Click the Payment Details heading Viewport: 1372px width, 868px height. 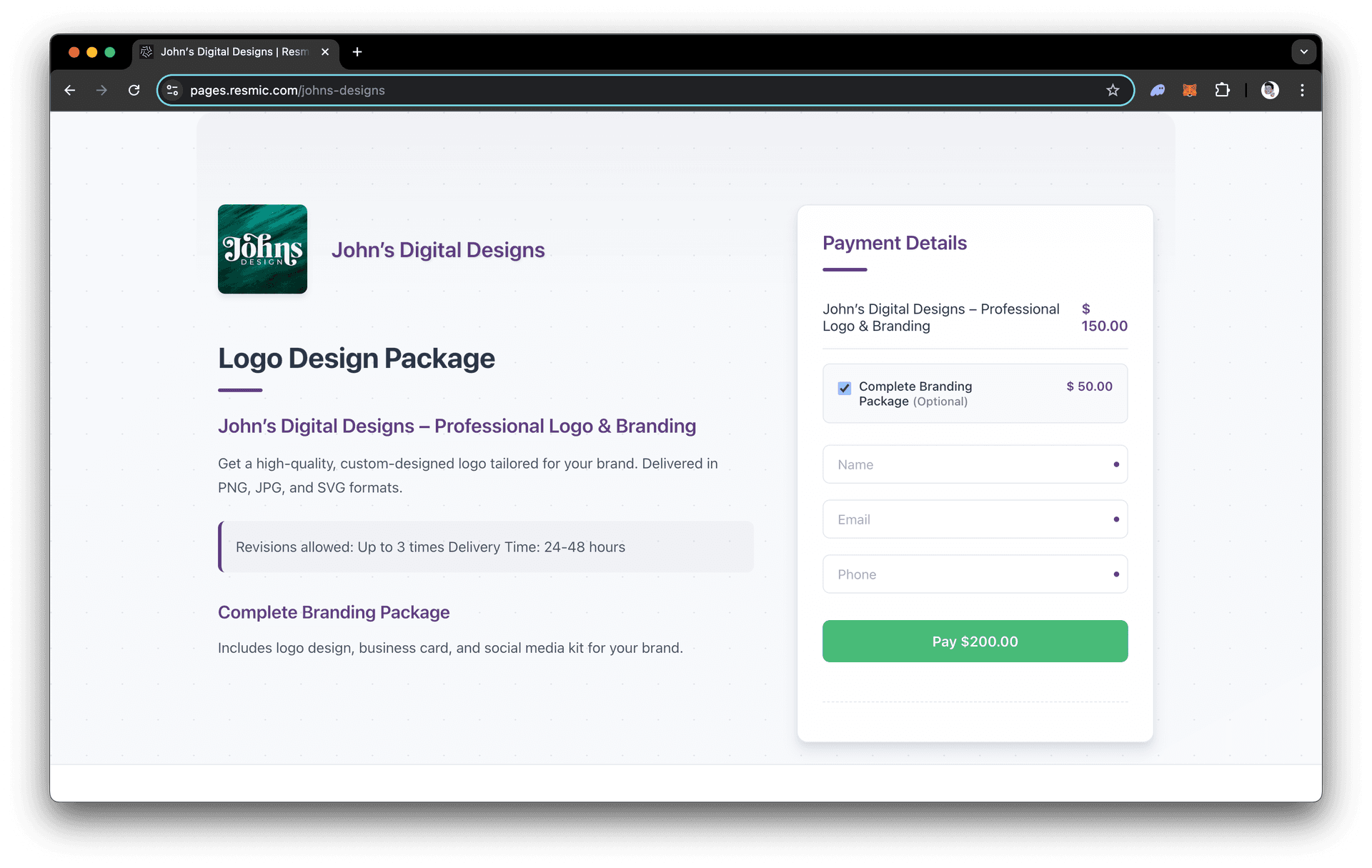click(x=895, y=243)
